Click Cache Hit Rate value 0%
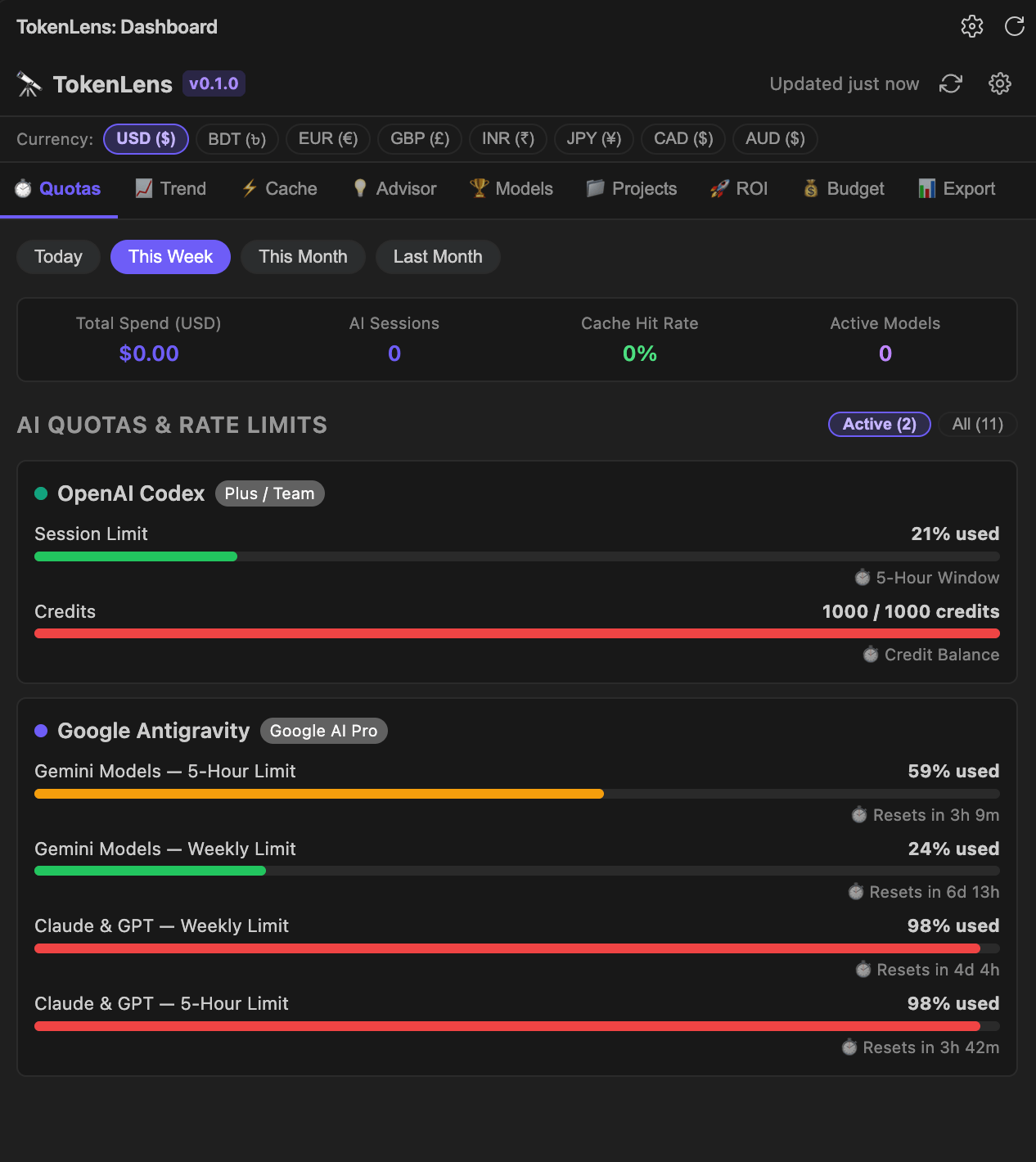1036x1162 pixels. (x=640, y=354)
